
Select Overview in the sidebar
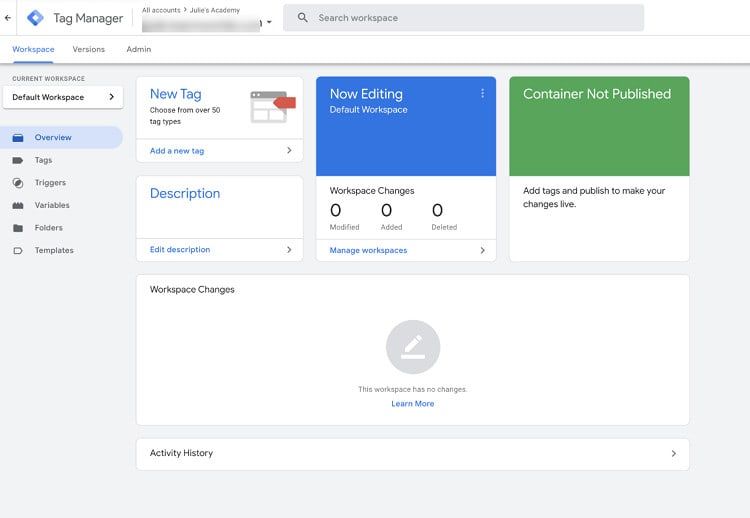coord(61,137)
